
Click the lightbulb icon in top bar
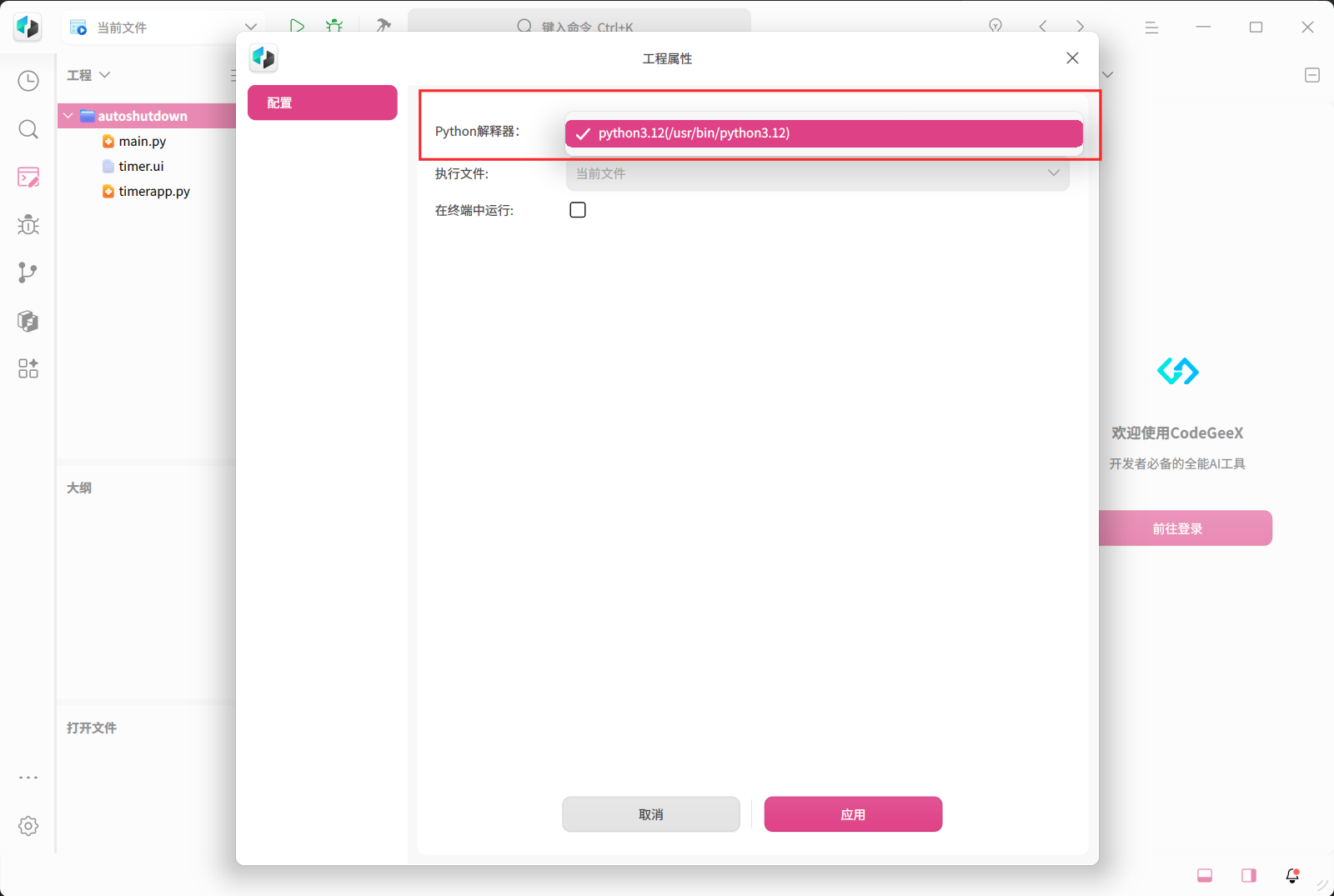[x=995, y=27]
